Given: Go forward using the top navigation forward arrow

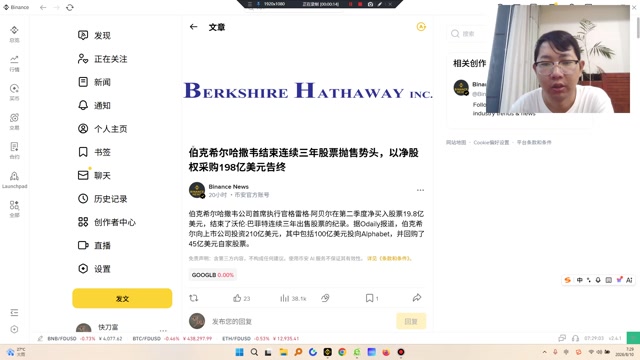Looking at the screenshot, I should point(56,7).
